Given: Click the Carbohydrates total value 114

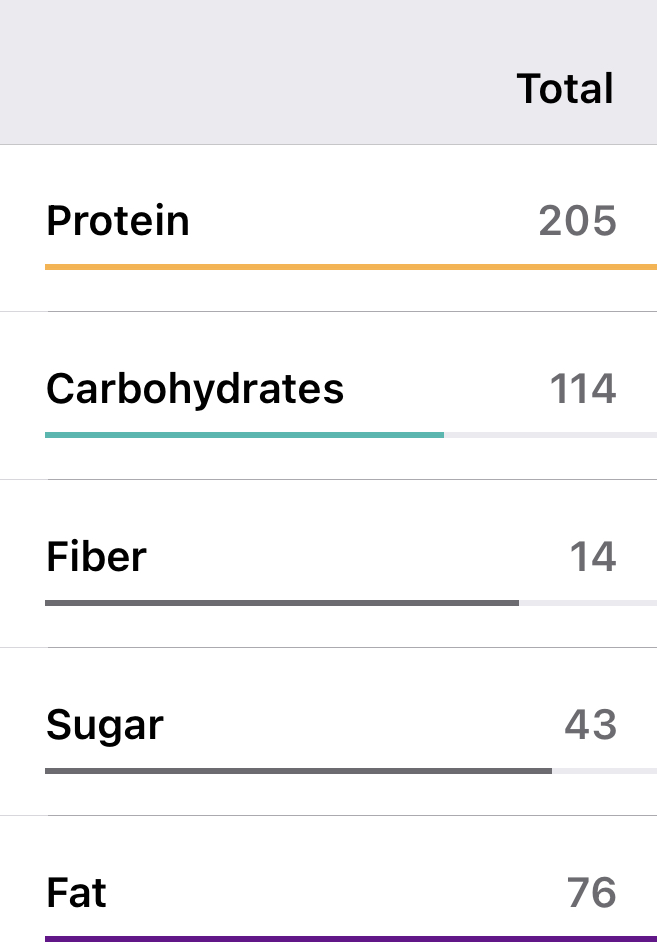Looking at the screenshot, I should 582,389.
